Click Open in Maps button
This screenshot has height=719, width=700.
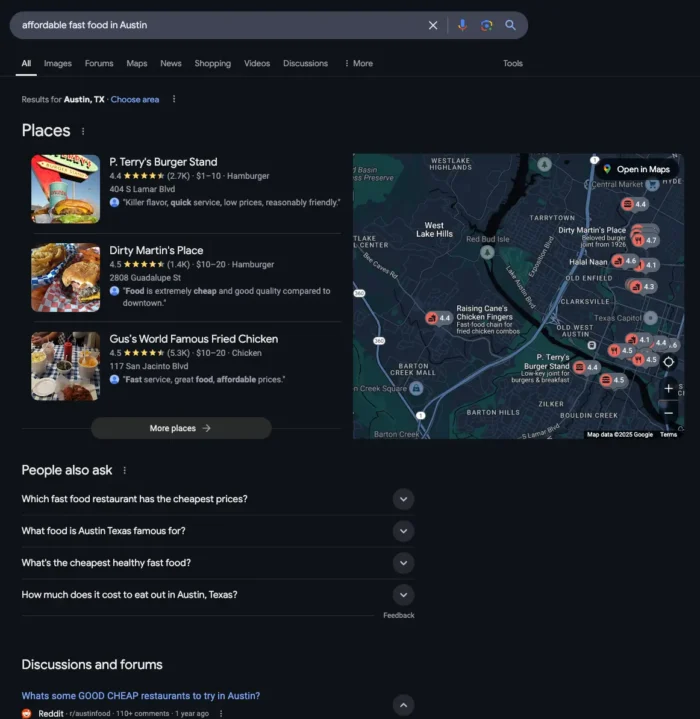click(637, 169)
